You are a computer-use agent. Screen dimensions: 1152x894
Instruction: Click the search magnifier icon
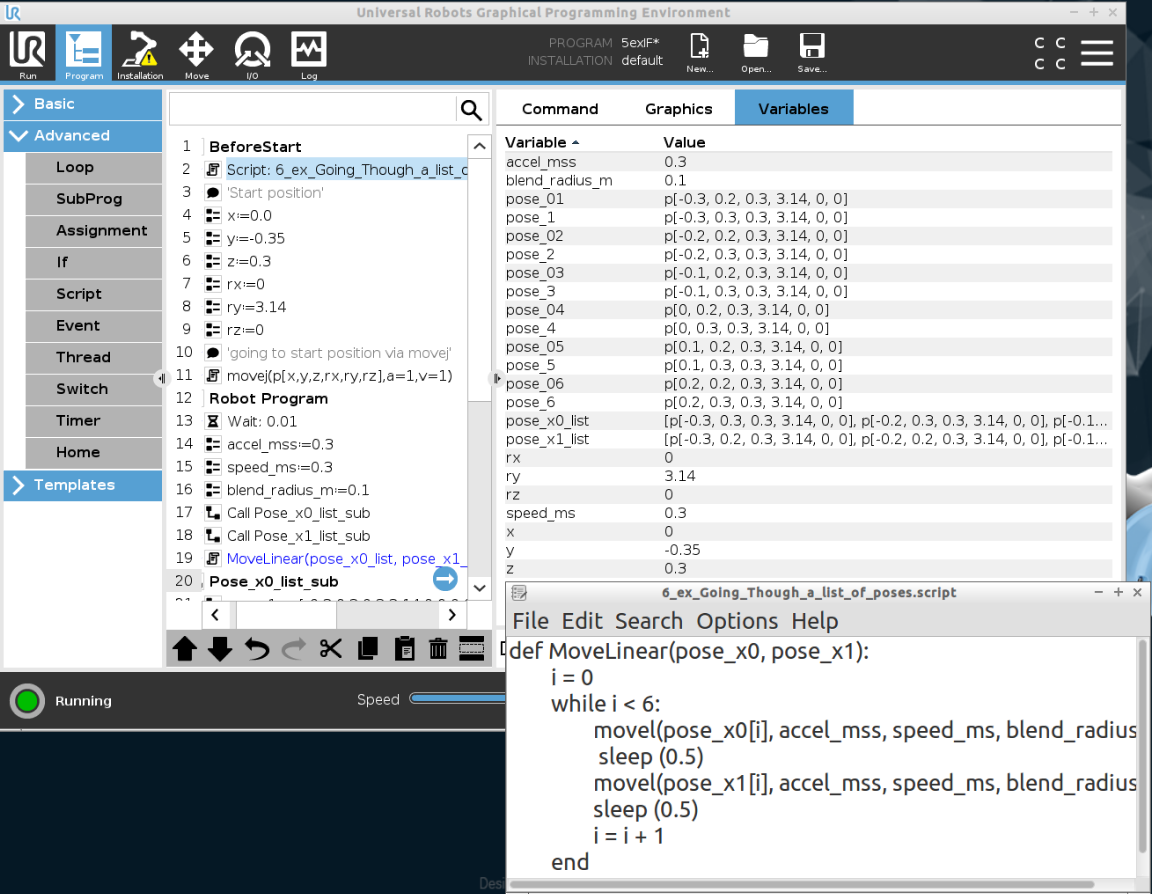click(x=471, y=109)
